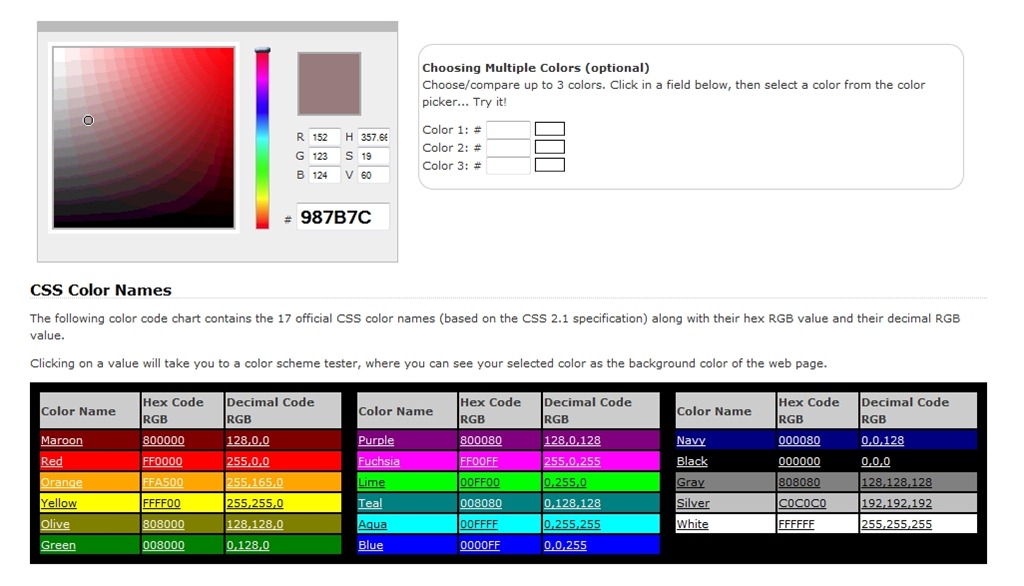The height and width of the screenshot is (586, 1024).
Task: Select the Color 3 hex input field
Action: [508, 166]
